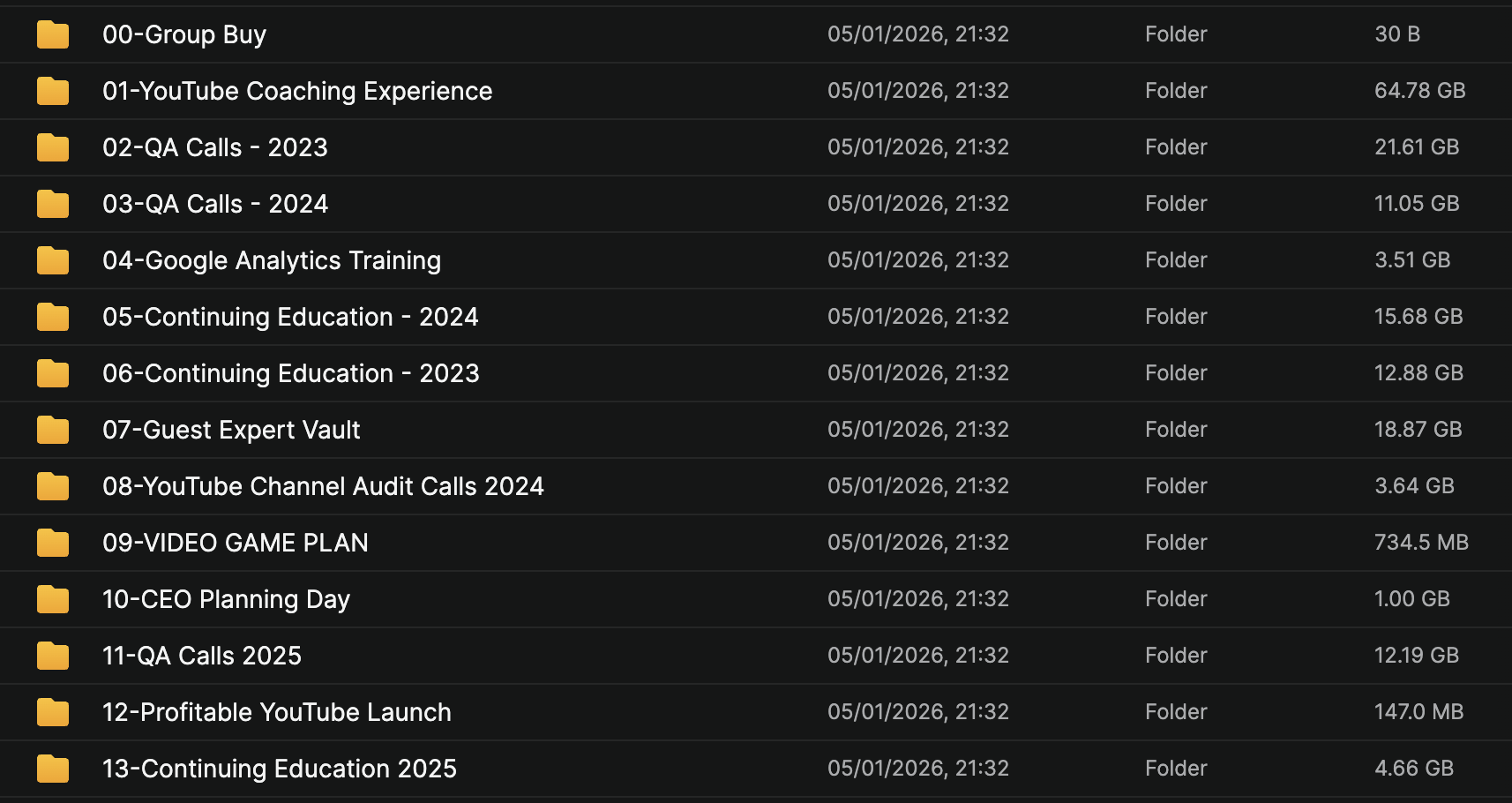This screenshot has width=1512, height=803.
Task: Click the 147.0 MB size value
Action: [x=1418, y=712]
